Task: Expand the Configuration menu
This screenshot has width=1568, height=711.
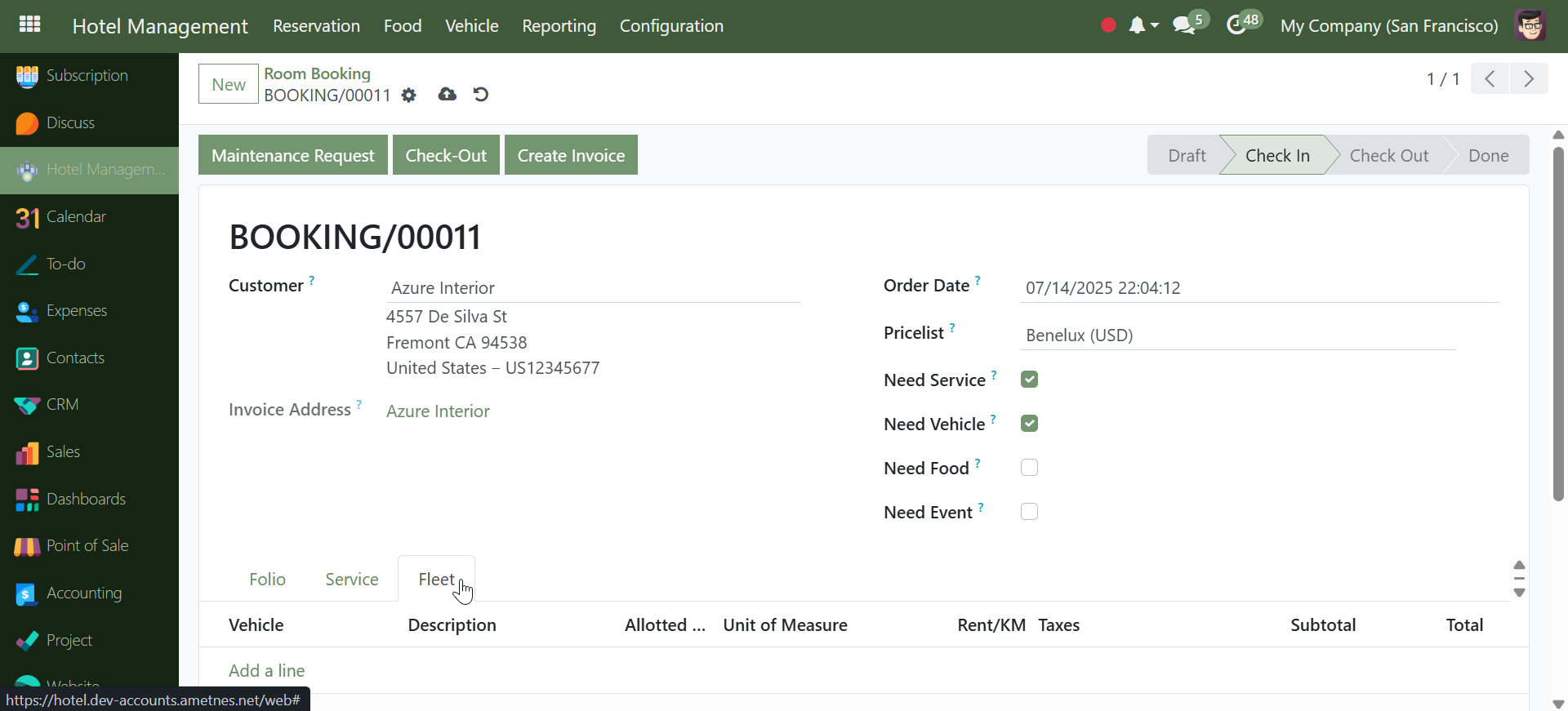Action: click(670, 26)
